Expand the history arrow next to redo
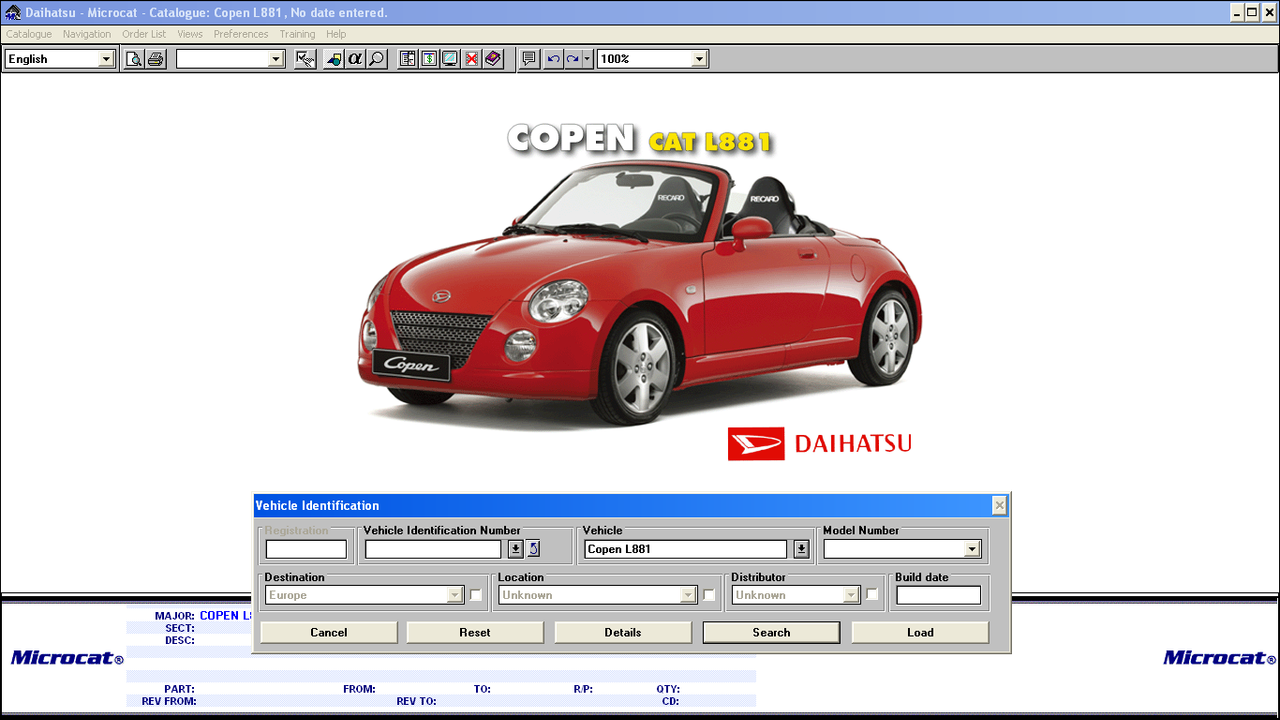 coord(588,59)
